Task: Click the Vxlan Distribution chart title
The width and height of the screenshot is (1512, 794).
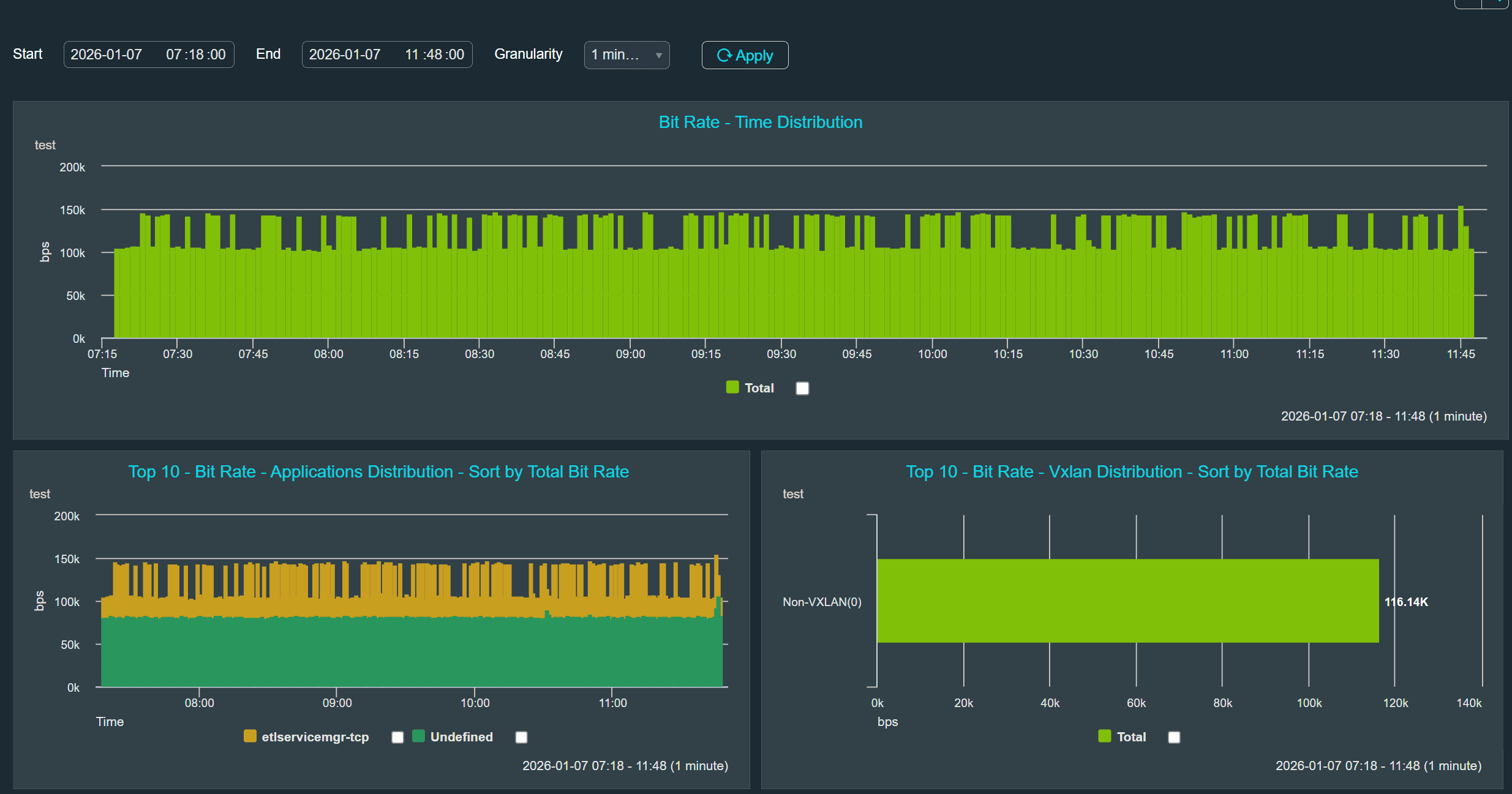Action: (1132, 471)
